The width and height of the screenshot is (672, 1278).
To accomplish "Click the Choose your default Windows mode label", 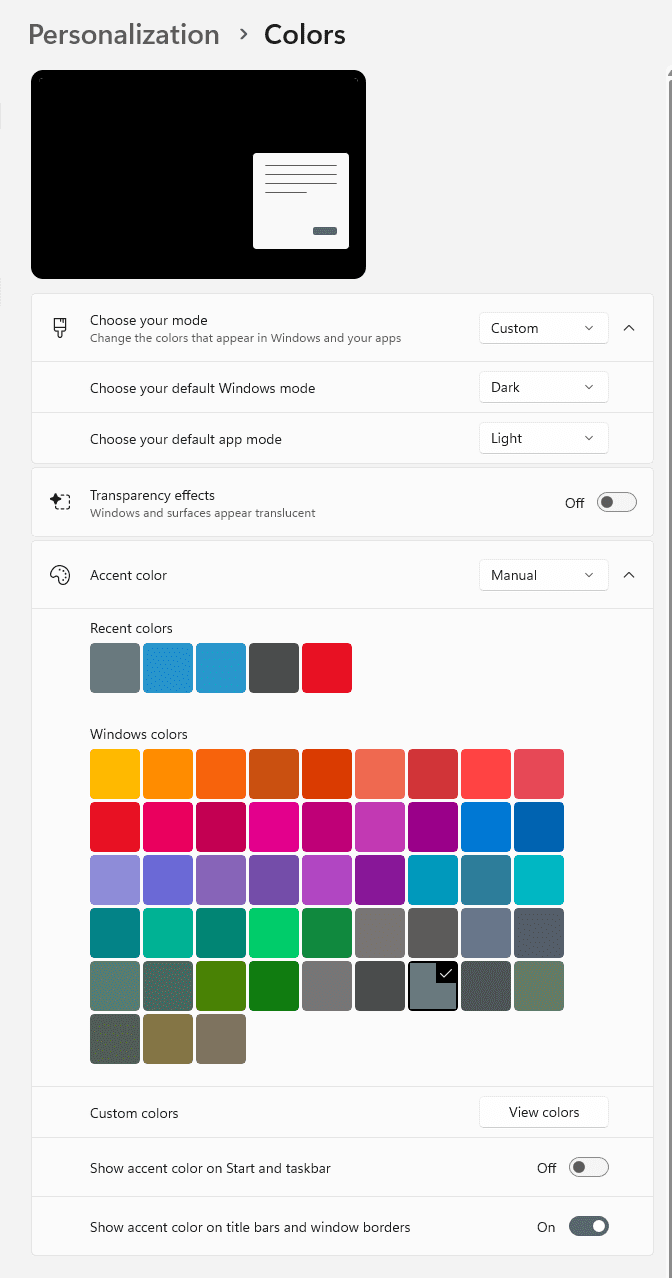I will (202, 388).
